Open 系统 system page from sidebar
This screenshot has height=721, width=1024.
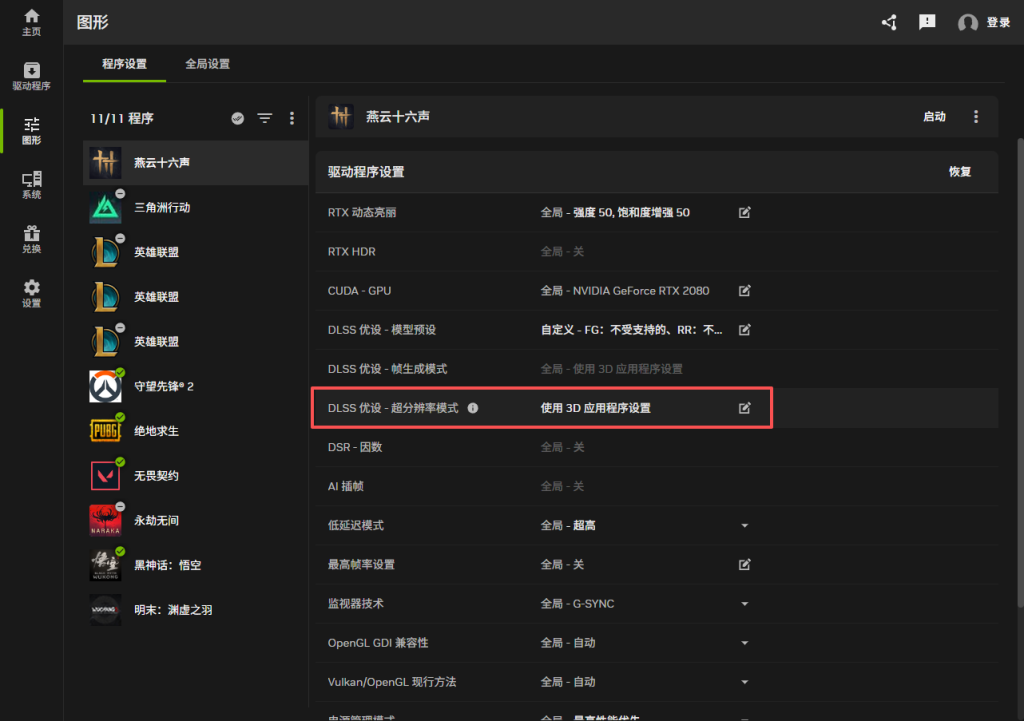point(31,185)
